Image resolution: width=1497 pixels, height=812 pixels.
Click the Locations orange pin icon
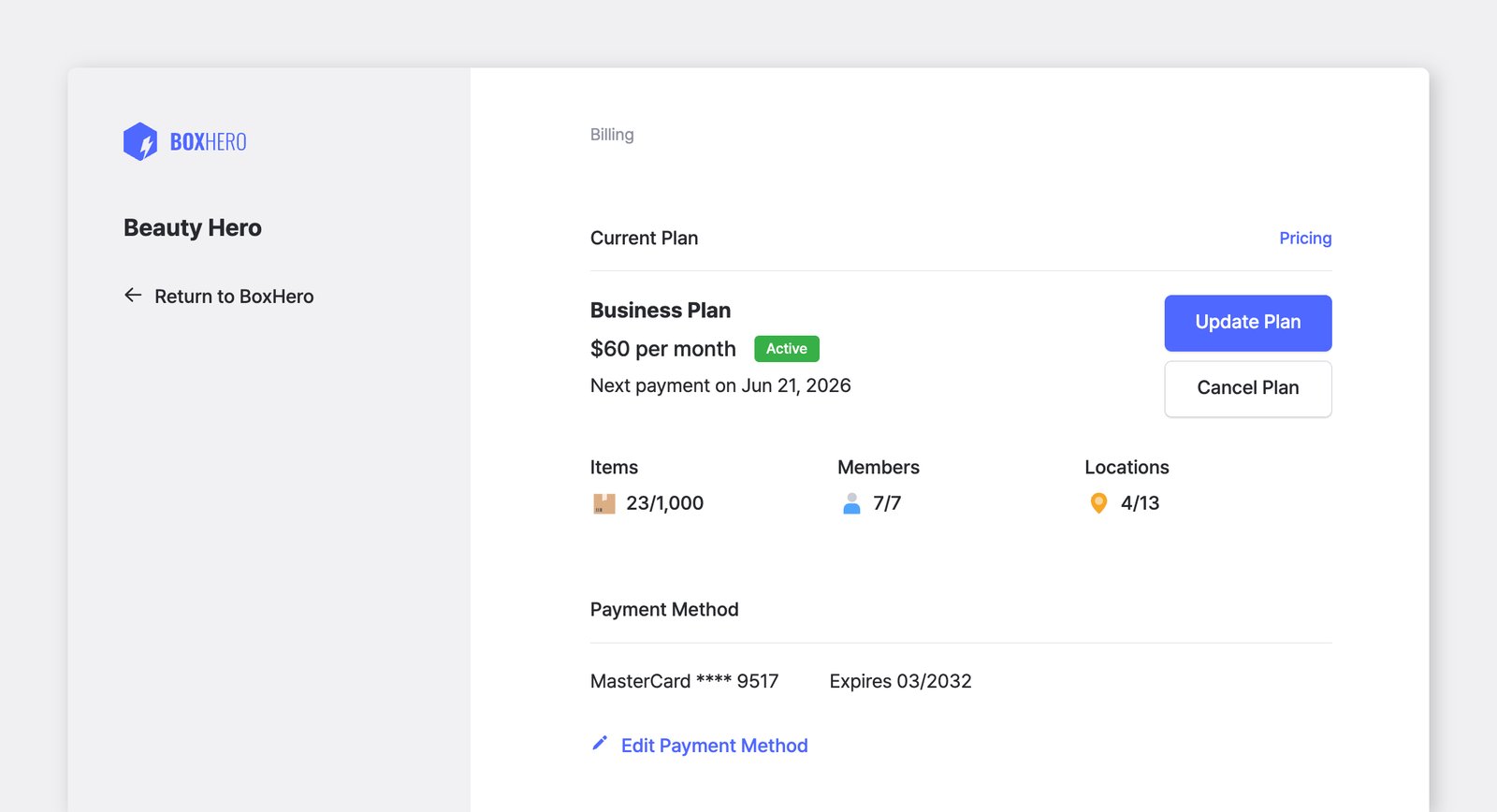[x=1099, y=503]
